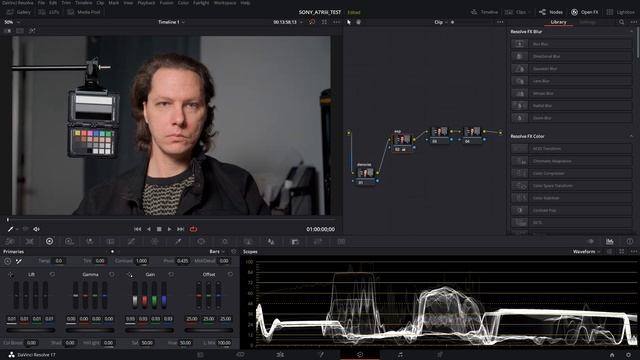The width and height of the screenshot is (640, 360).
Task: Adjust the Gain green bar slider
Action: pos(154,295)
